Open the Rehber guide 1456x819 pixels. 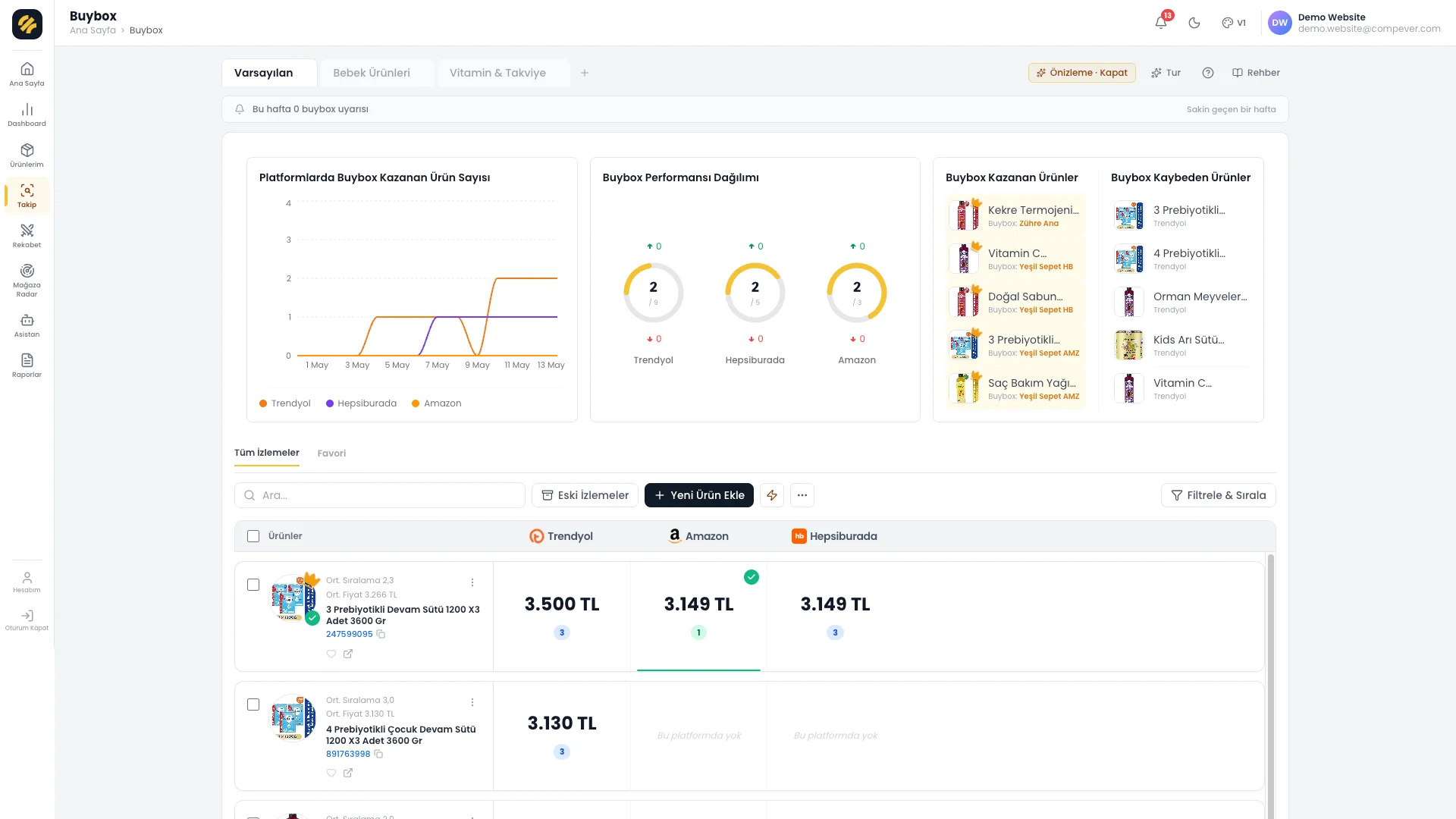point(1256,73)
